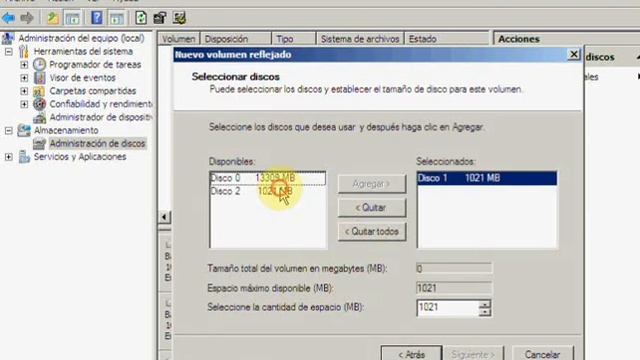
Task: Click the Forward arrow toolbar icon
Action: tap(27, 18)
